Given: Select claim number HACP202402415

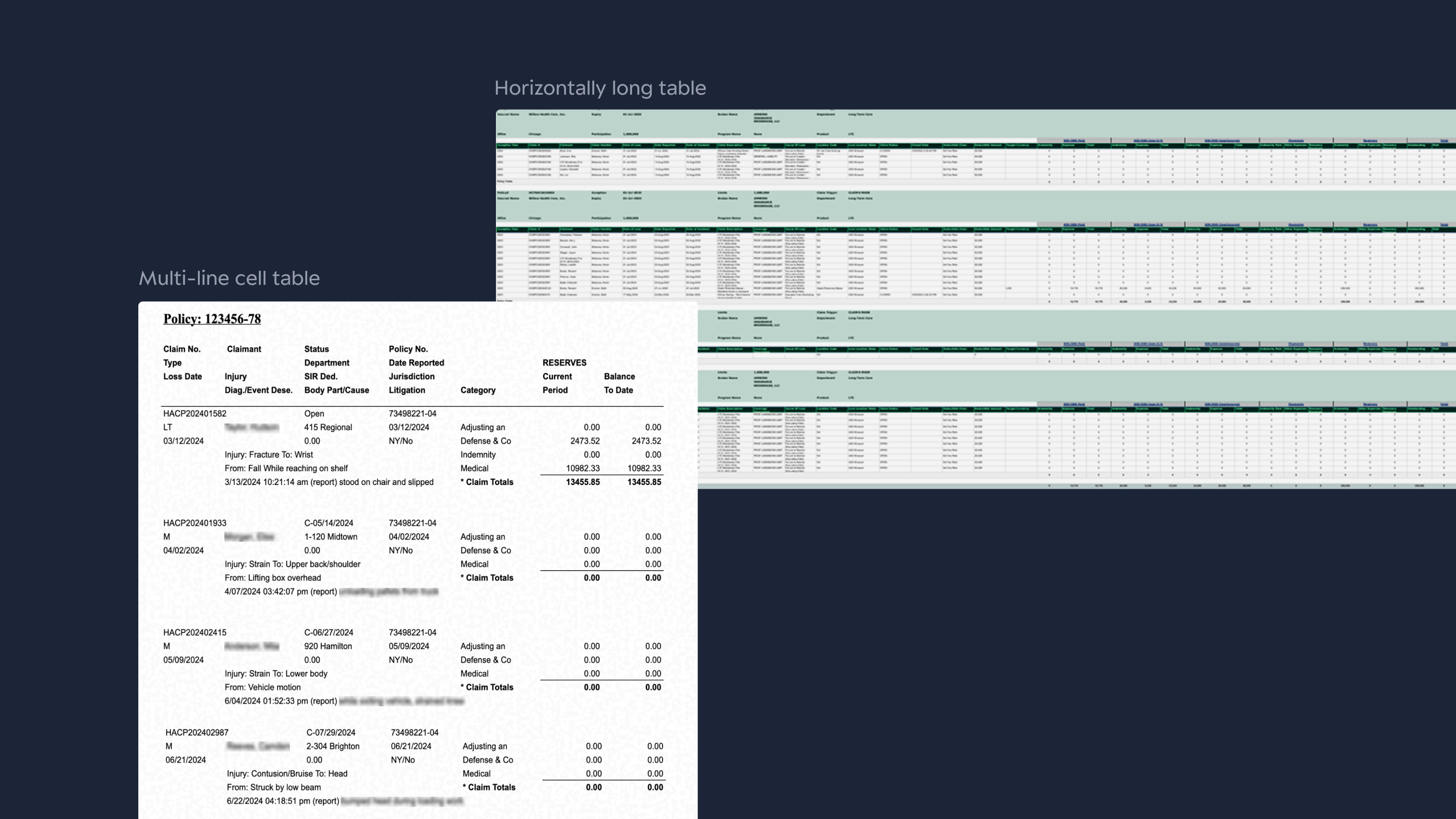Looking at the screenshot, I should (194, 632).
